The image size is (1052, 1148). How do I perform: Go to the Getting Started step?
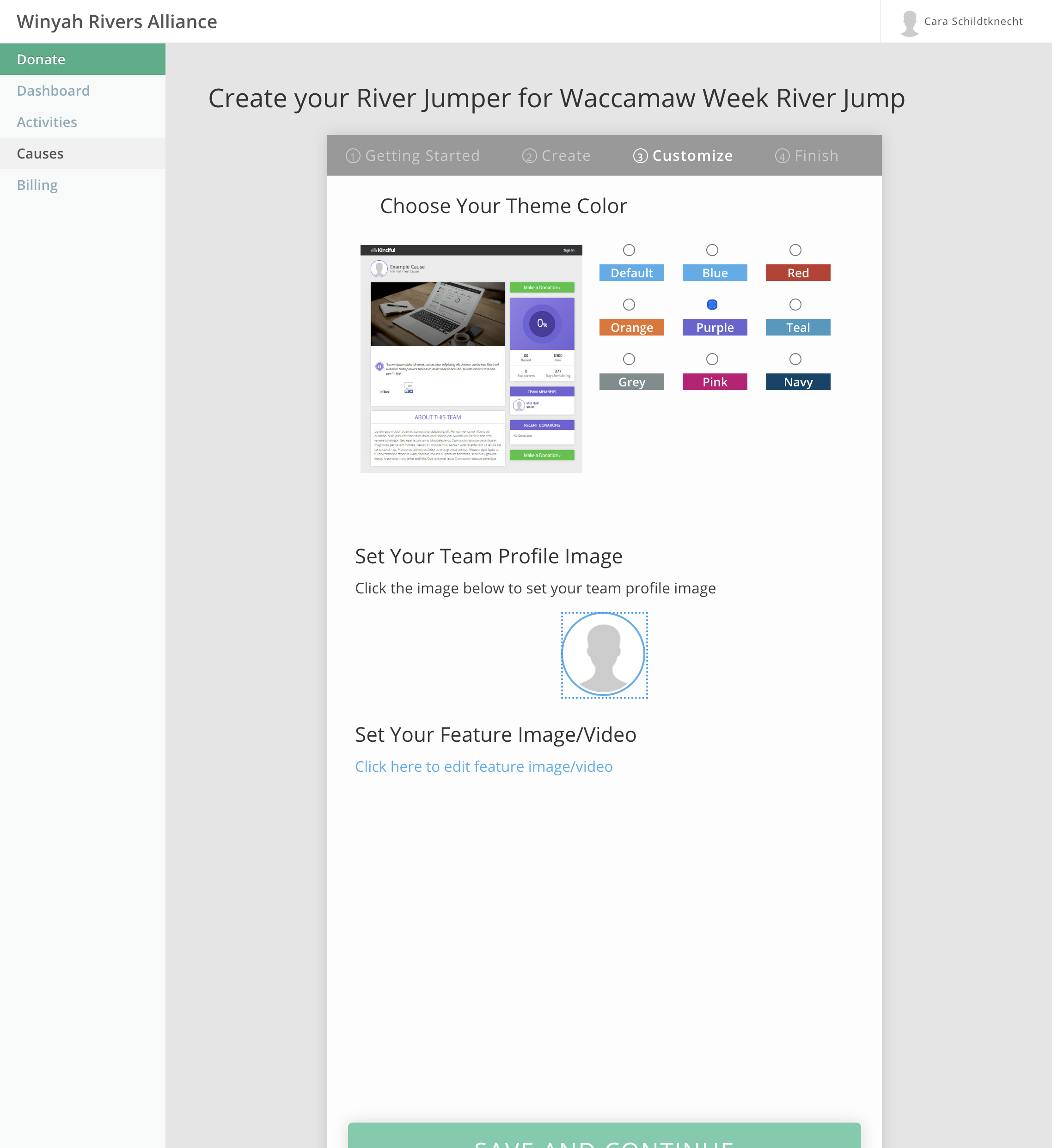point(412,155)
